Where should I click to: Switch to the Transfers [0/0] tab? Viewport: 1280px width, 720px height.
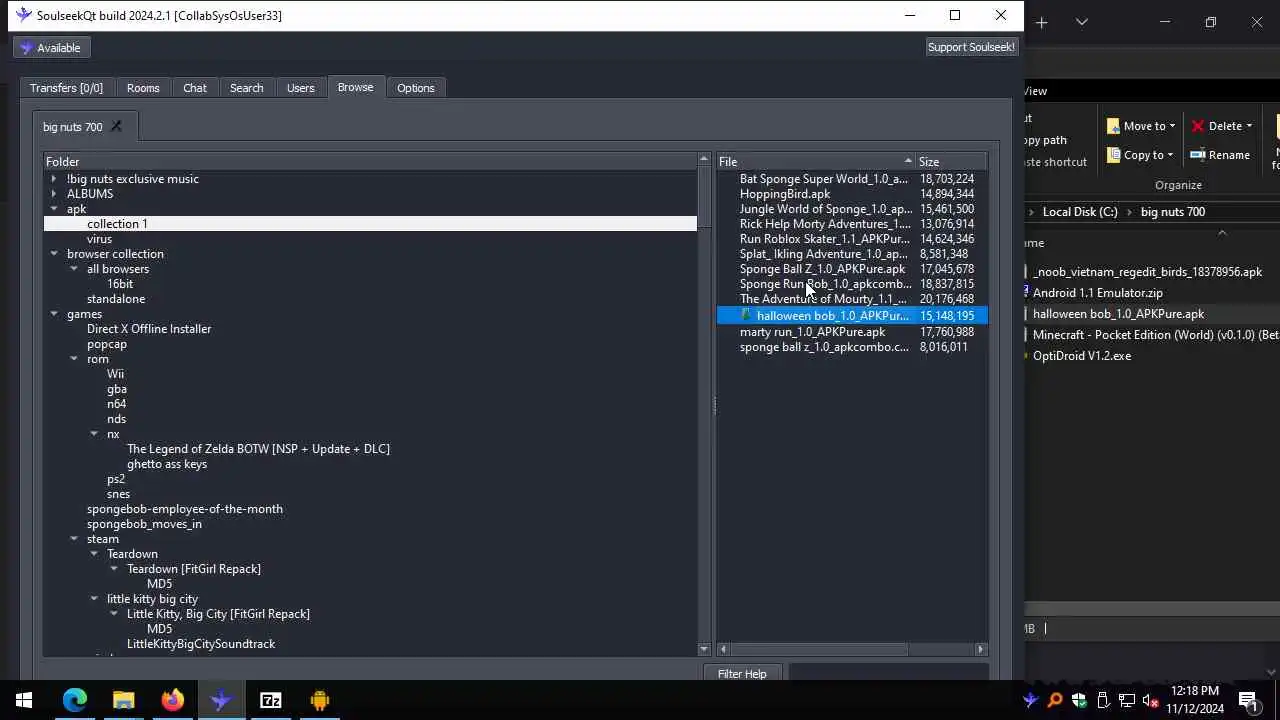[66, 88]
